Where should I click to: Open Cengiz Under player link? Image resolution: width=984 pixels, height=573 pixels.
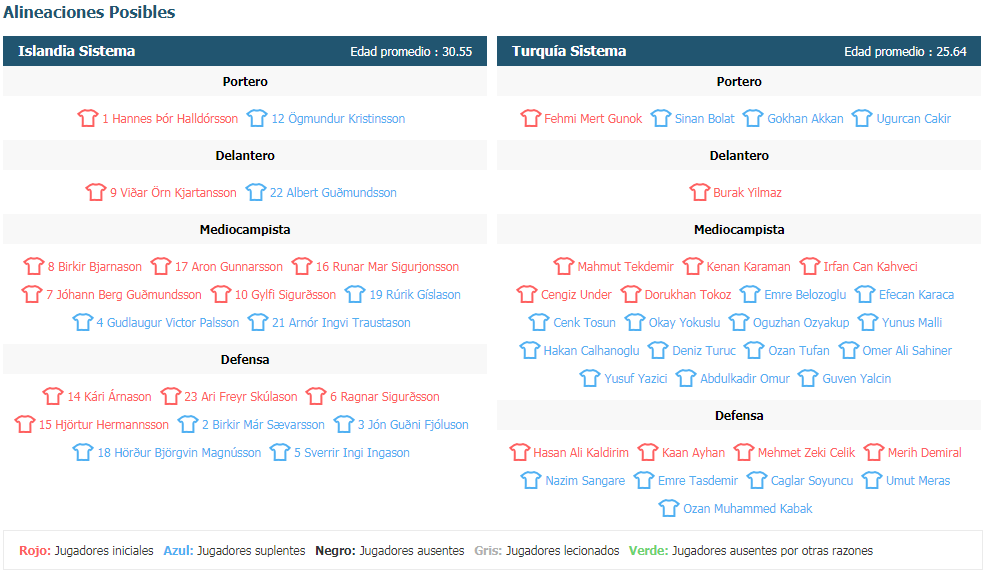click(576, 294)
